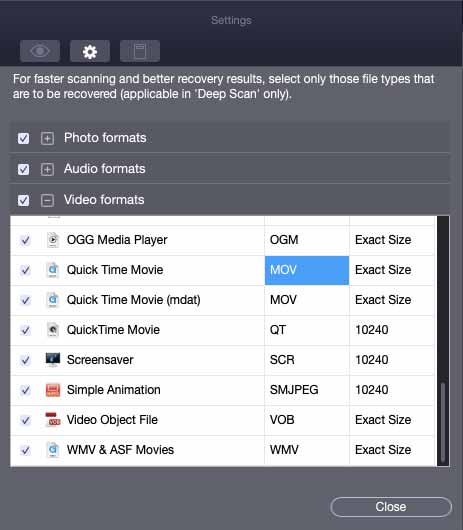Click the Close button
The height and width of the screenshot is (530, 463).
(391, 507)
